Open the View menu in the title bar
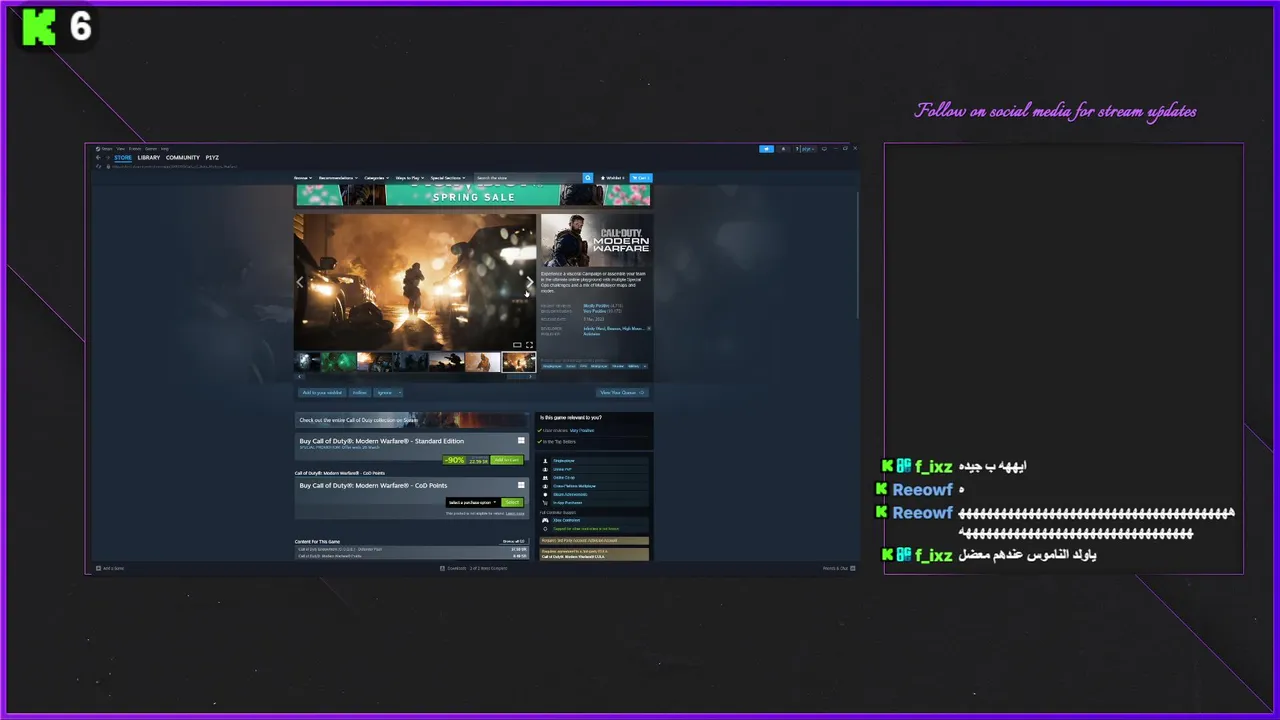Viewport: 1280px width, 720px height. click(120, 149)
